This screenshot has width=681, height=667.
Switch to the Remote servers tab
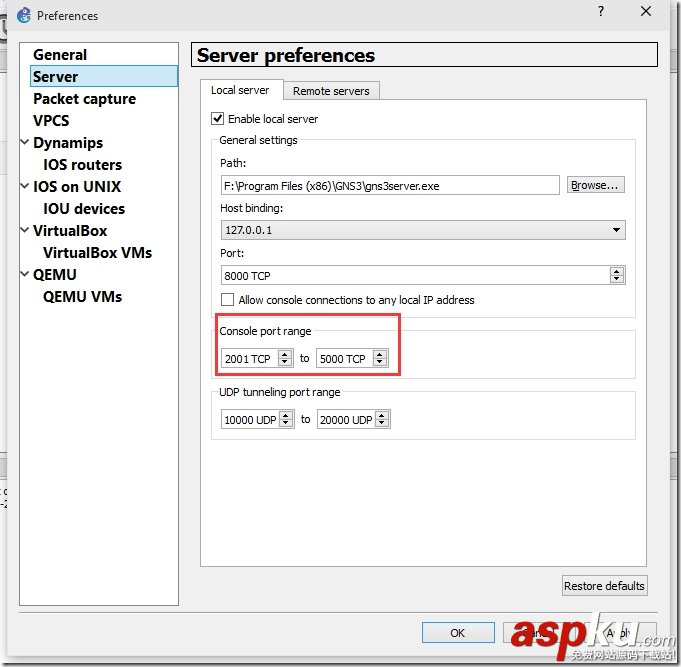pyautogui.click(x=331, y=91)
